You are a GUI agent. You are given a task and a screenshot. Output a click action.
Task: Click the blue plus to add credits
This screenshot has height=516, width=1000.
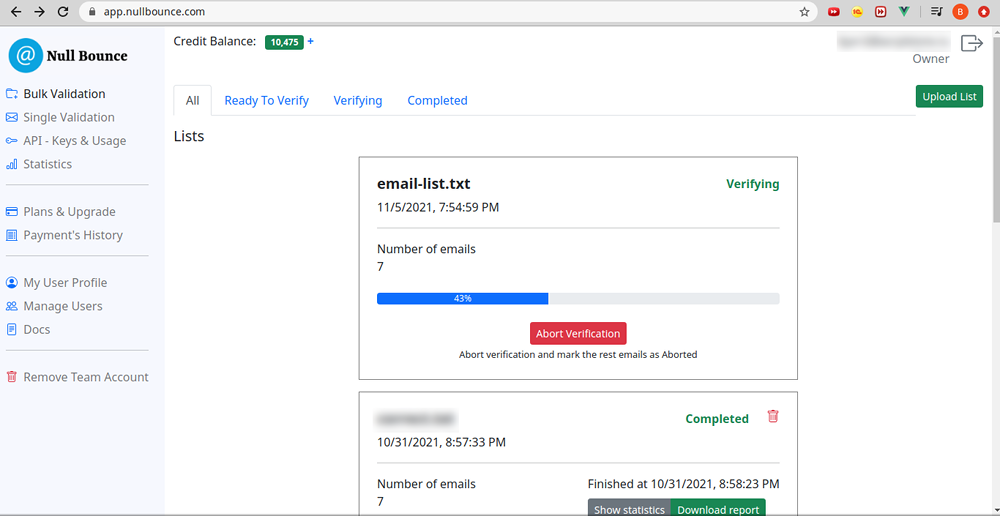(x=311, y=41)
